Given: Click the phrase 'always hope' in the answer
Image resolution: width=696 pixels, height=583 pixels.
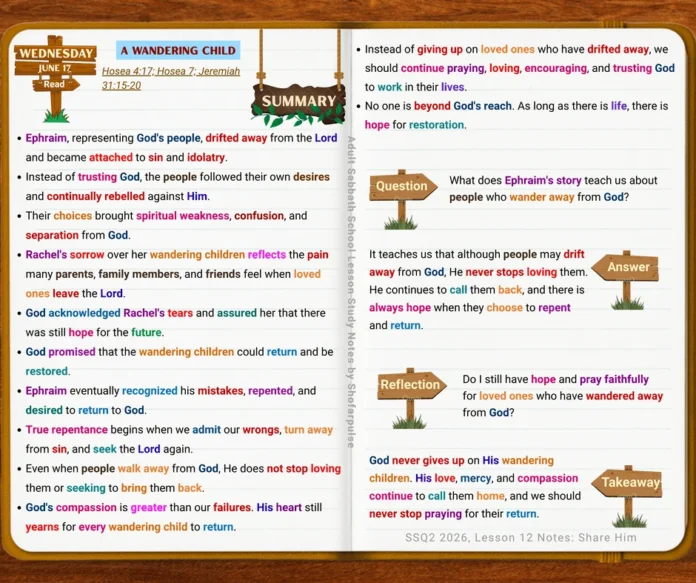Looking at the screenshot, I should (x=400, y=308).
